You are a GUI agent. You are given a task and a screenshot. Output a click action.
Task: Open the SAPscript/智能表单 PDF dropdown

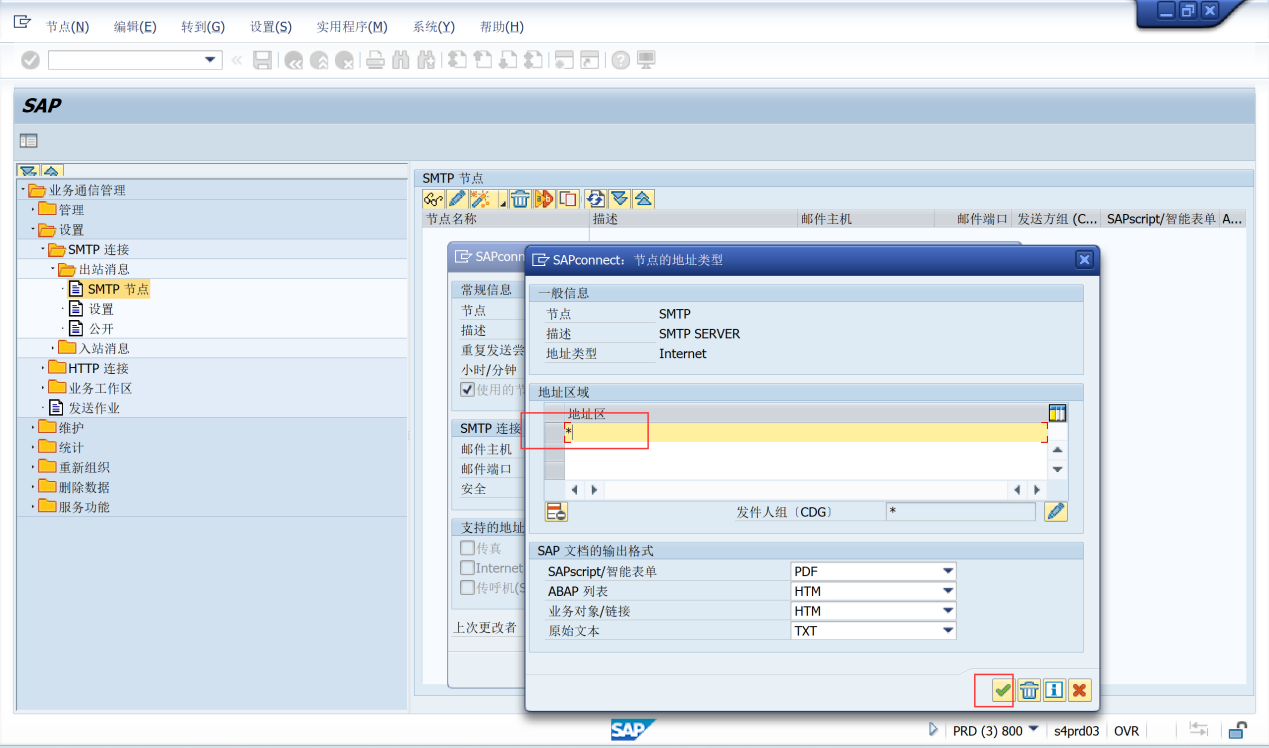pos(947,571)
